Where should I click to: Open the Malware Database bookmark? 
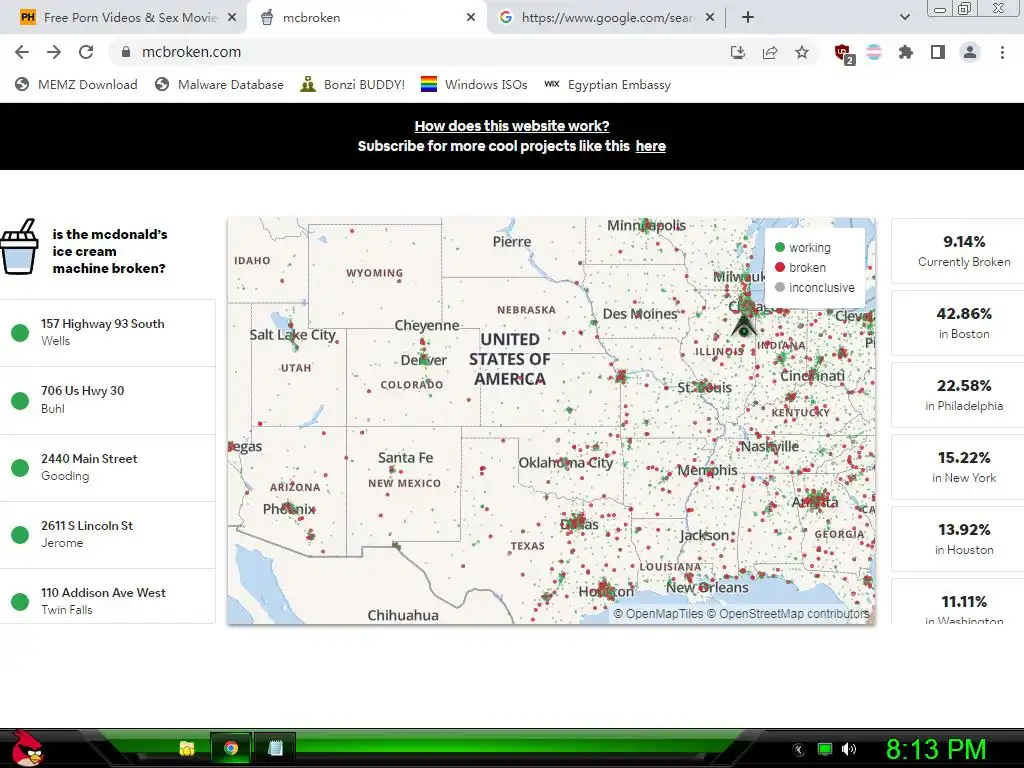219,84
